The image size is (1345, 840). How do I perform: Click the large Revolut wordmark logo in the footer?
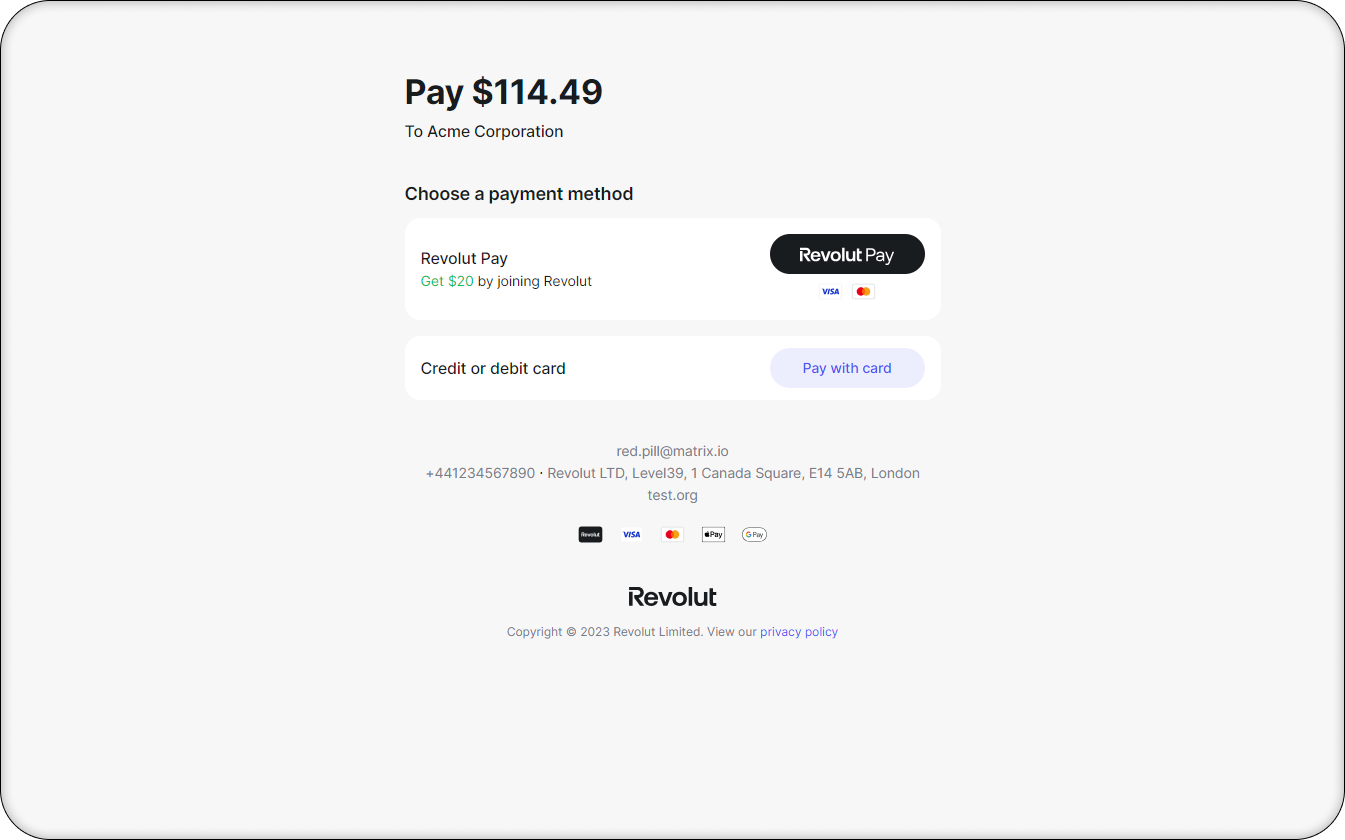point(672,597)
